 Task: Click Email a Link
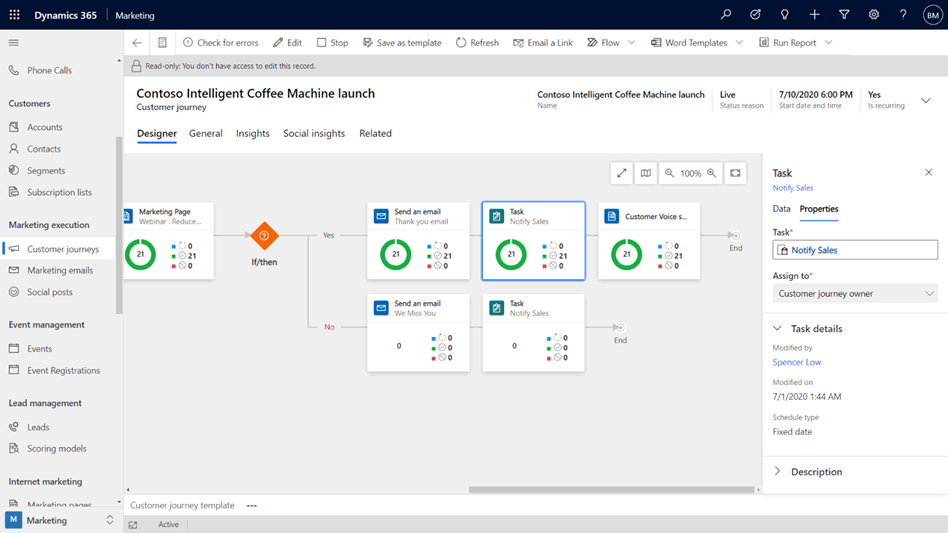tap(543, 43)
